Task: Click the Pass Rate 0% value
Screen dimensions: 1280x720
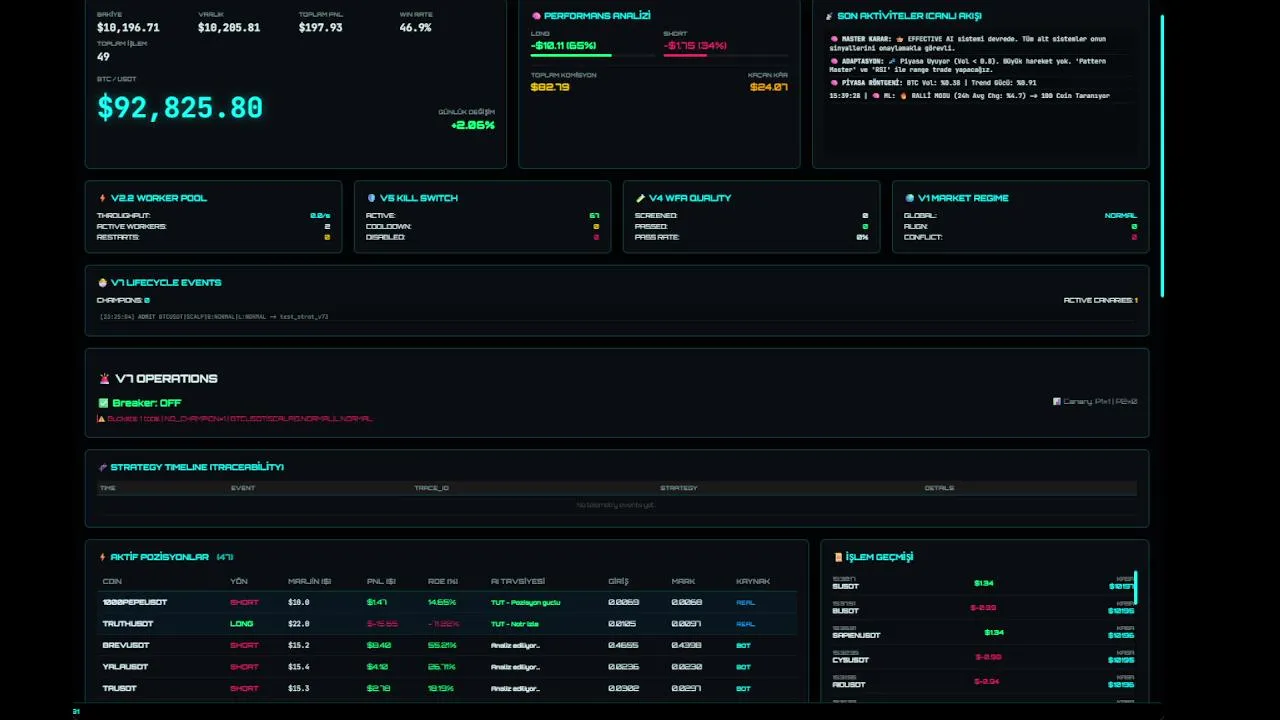Action: [x=862, y=238]
